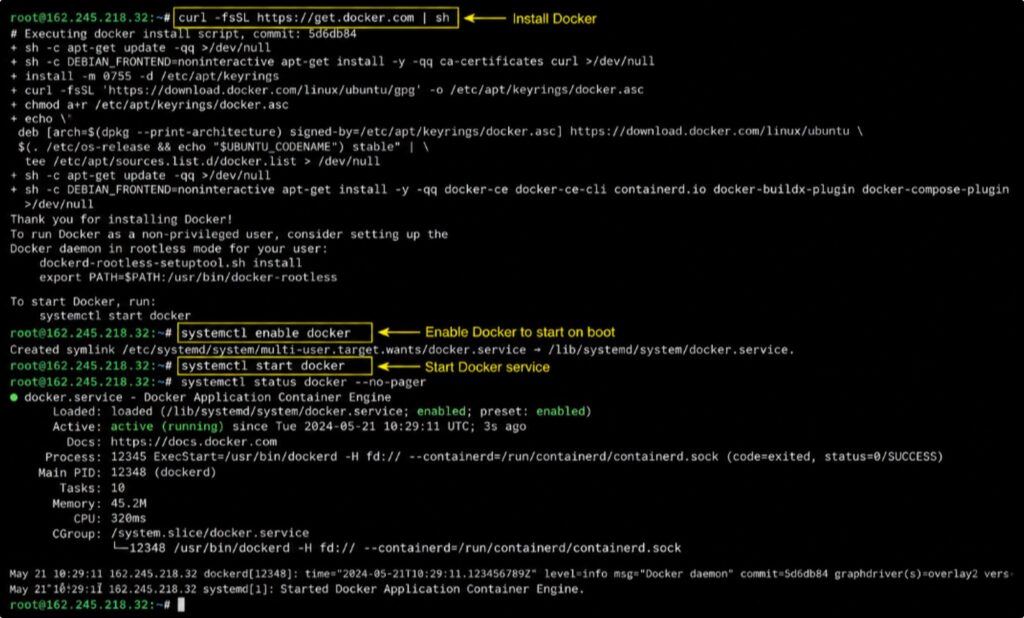The width and height of the screenshot is (1024, 618).
Task: Click the 'tee /etc/apt/sources.list.d/docker.list' line
Action: (x=202, y=161)
